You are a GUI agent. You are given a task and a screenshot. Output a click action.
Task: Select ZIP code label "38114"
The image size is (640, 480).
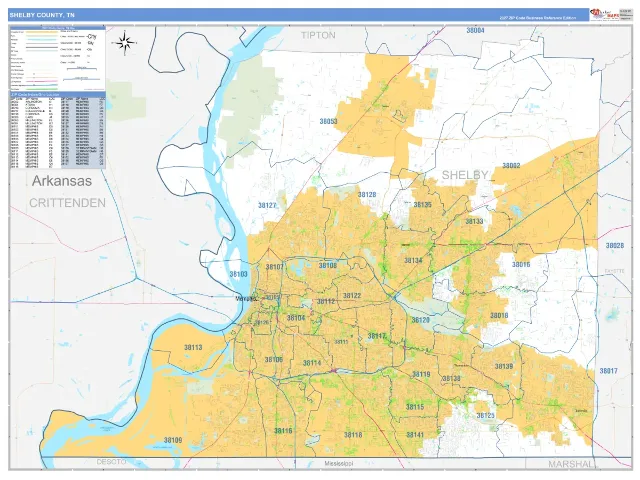312,363
